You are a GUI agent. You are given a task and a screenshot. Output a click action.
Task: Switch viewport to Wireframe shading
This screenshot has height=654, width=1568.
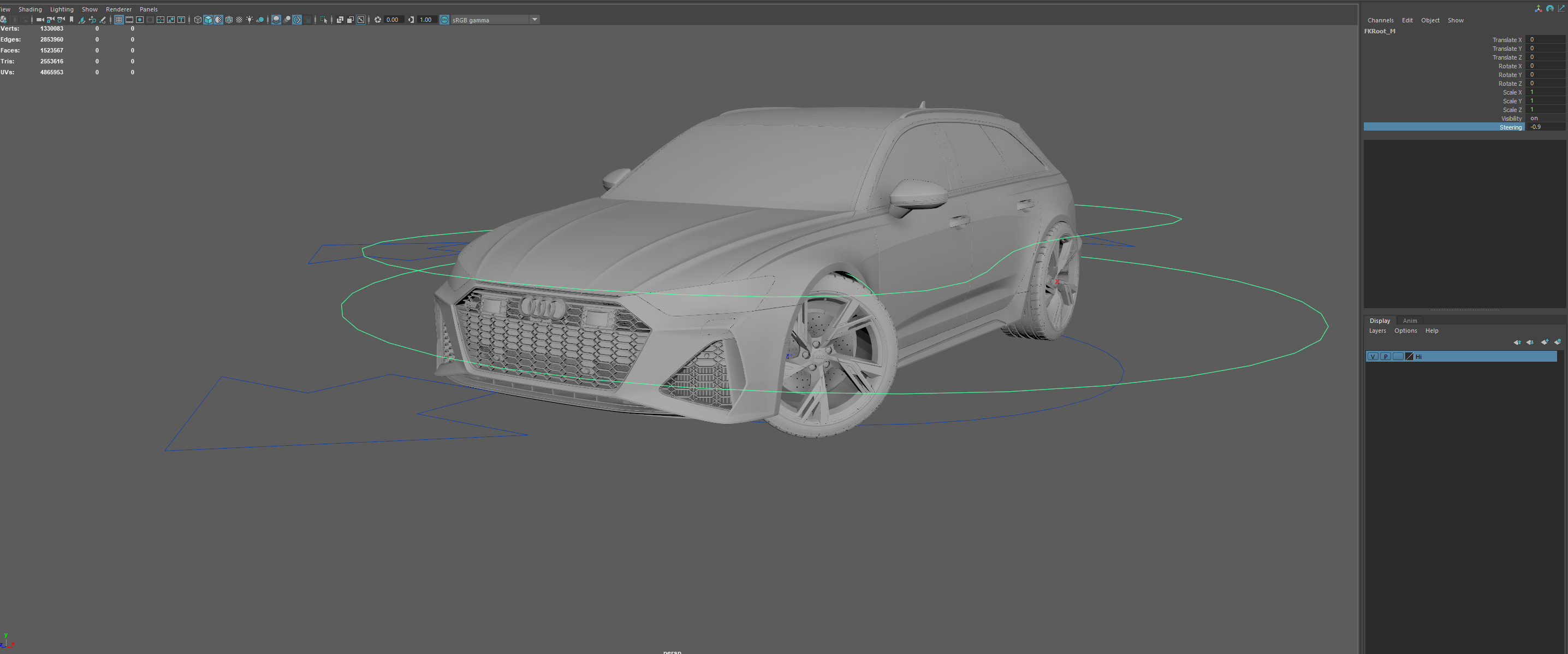[x=198, y=20]
